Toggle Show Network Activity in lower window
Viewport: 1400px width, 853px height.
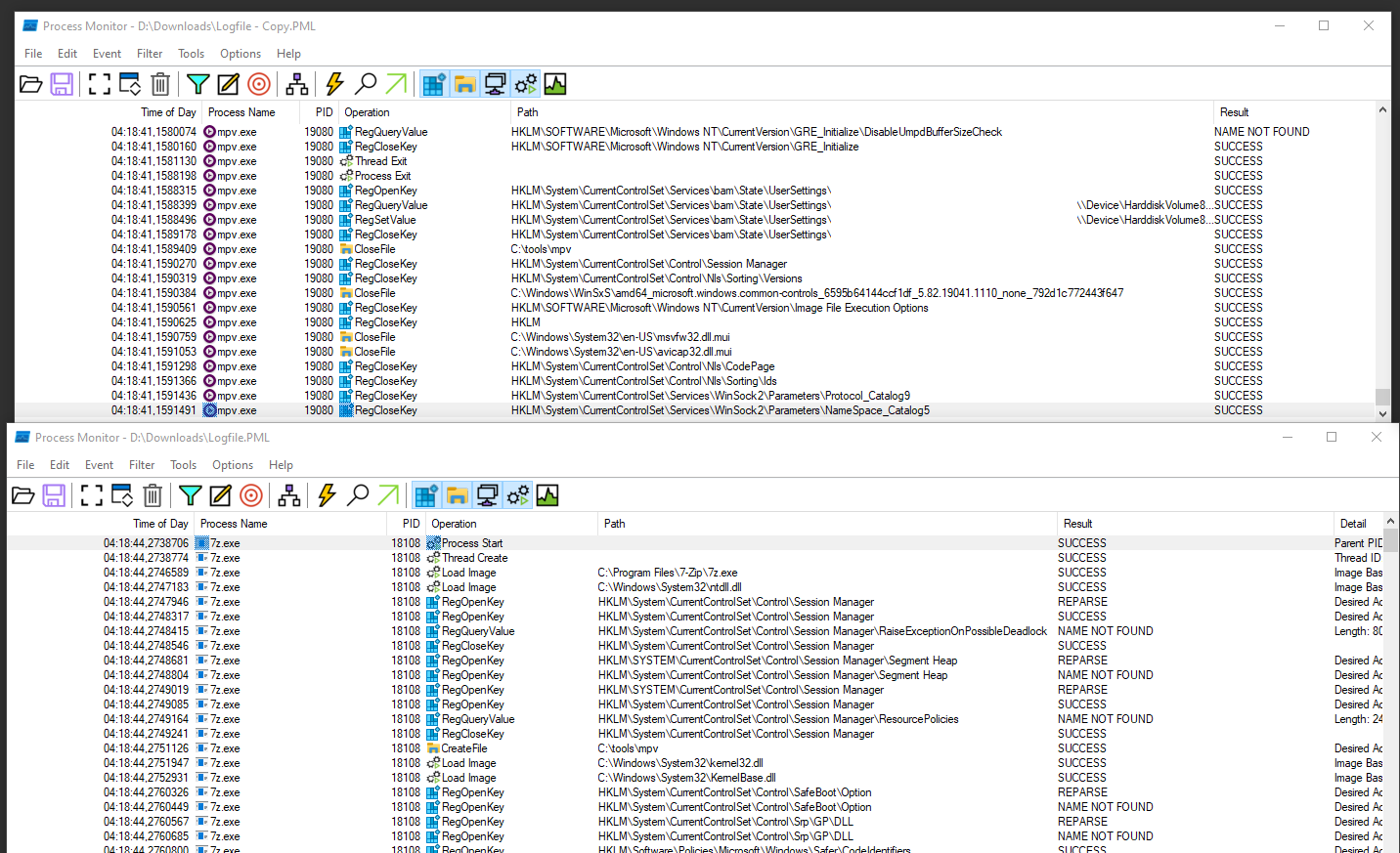(487, 495)
